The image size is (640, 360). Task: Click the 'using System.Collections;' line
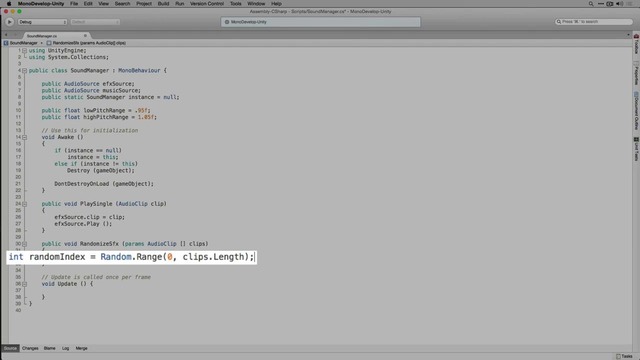tap(69, 57)
